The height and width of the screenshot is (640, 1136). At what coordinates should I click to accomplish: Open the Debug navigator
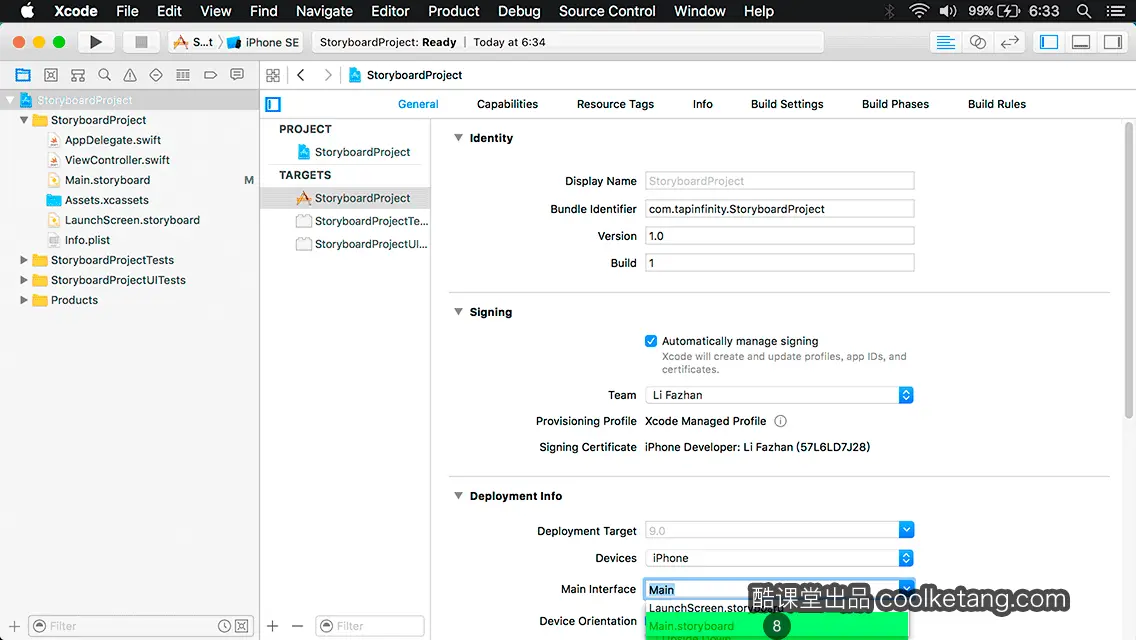[x=183, y=75]
